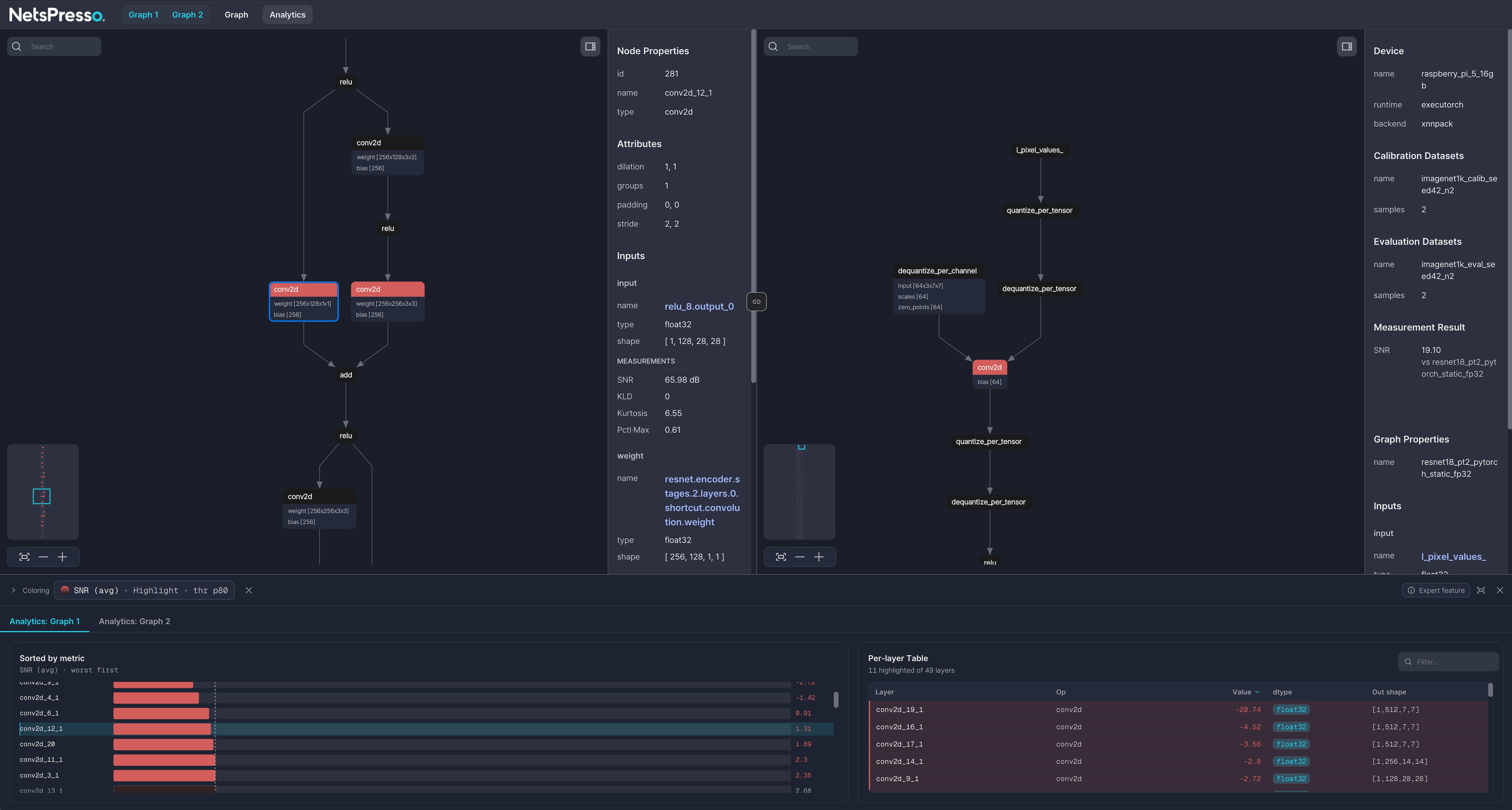Viewport: 1512px width, 810px height.
Task: Click the right graph Search field
Action: click(811, 46)
